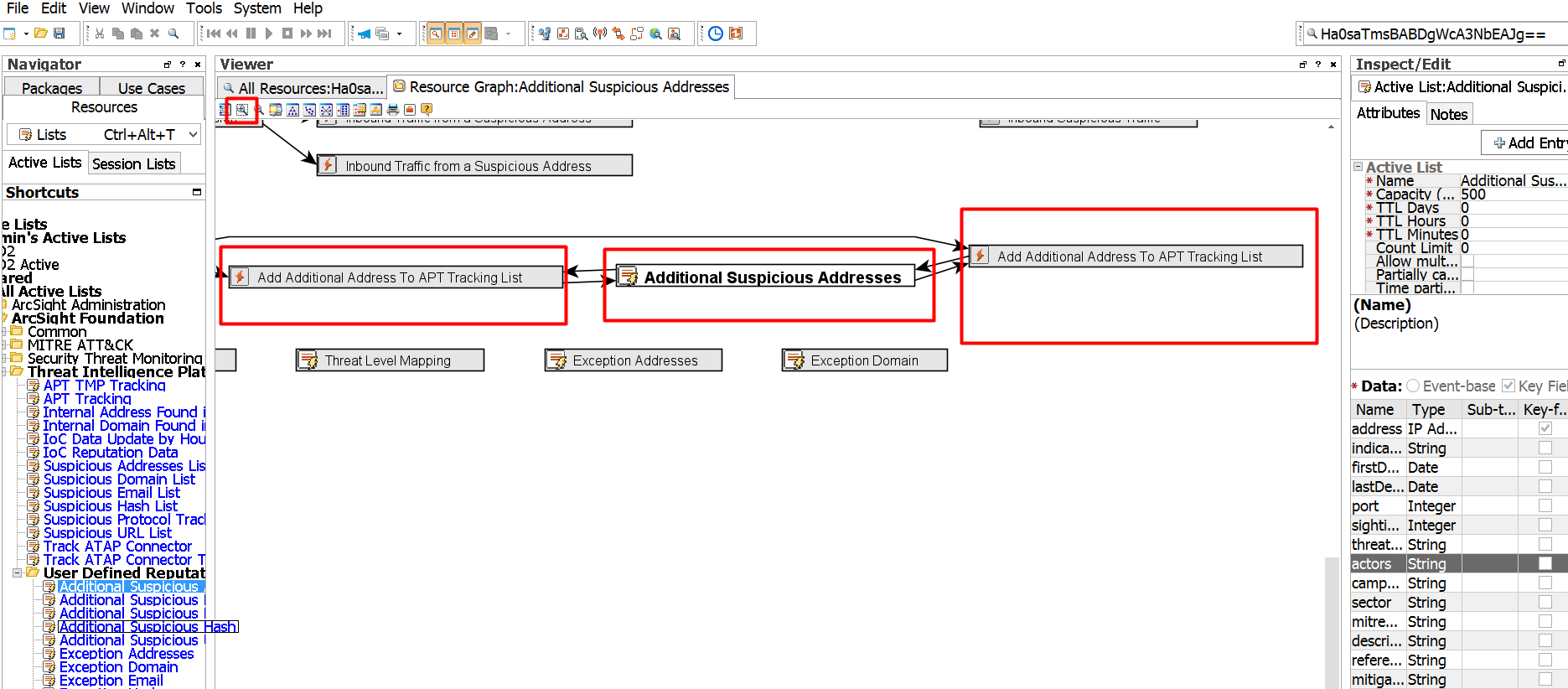Toggle the key-field checkbox for the actors row
The height and width of the screenshot is (689, 1568).
(1545, 563)
